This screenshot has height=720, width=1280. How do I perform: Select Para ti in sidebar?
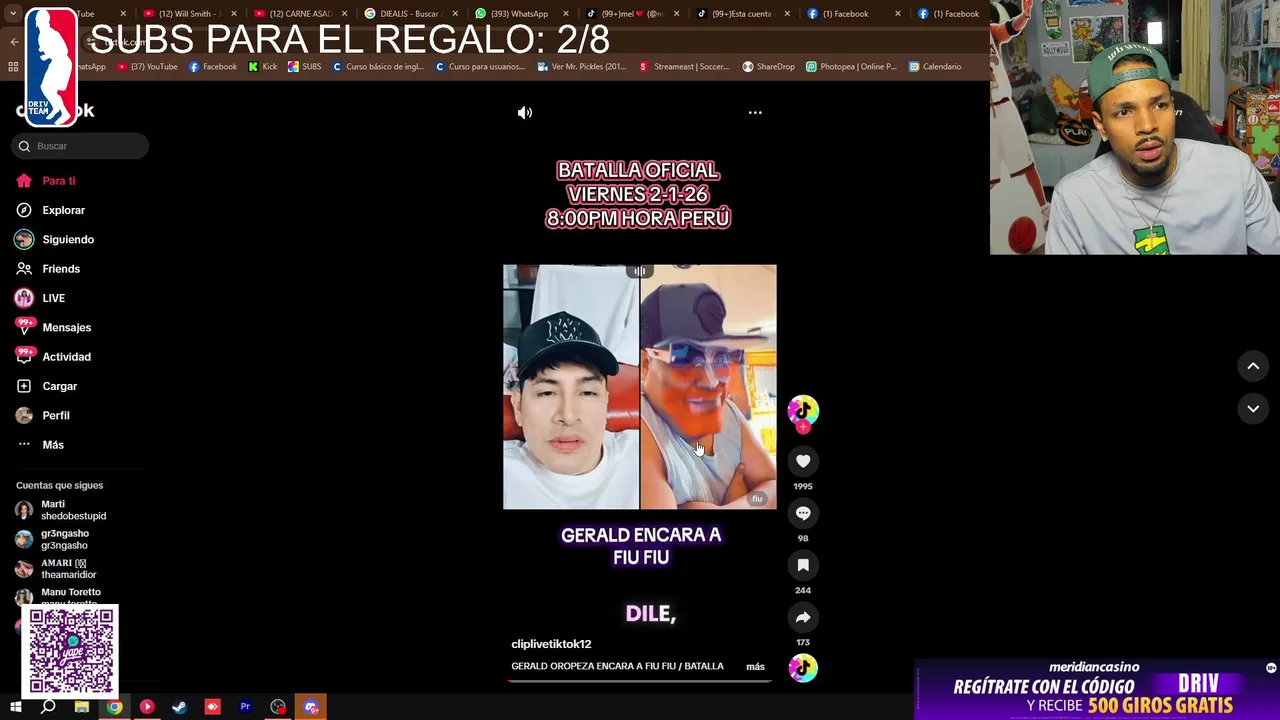coord(59,181)
